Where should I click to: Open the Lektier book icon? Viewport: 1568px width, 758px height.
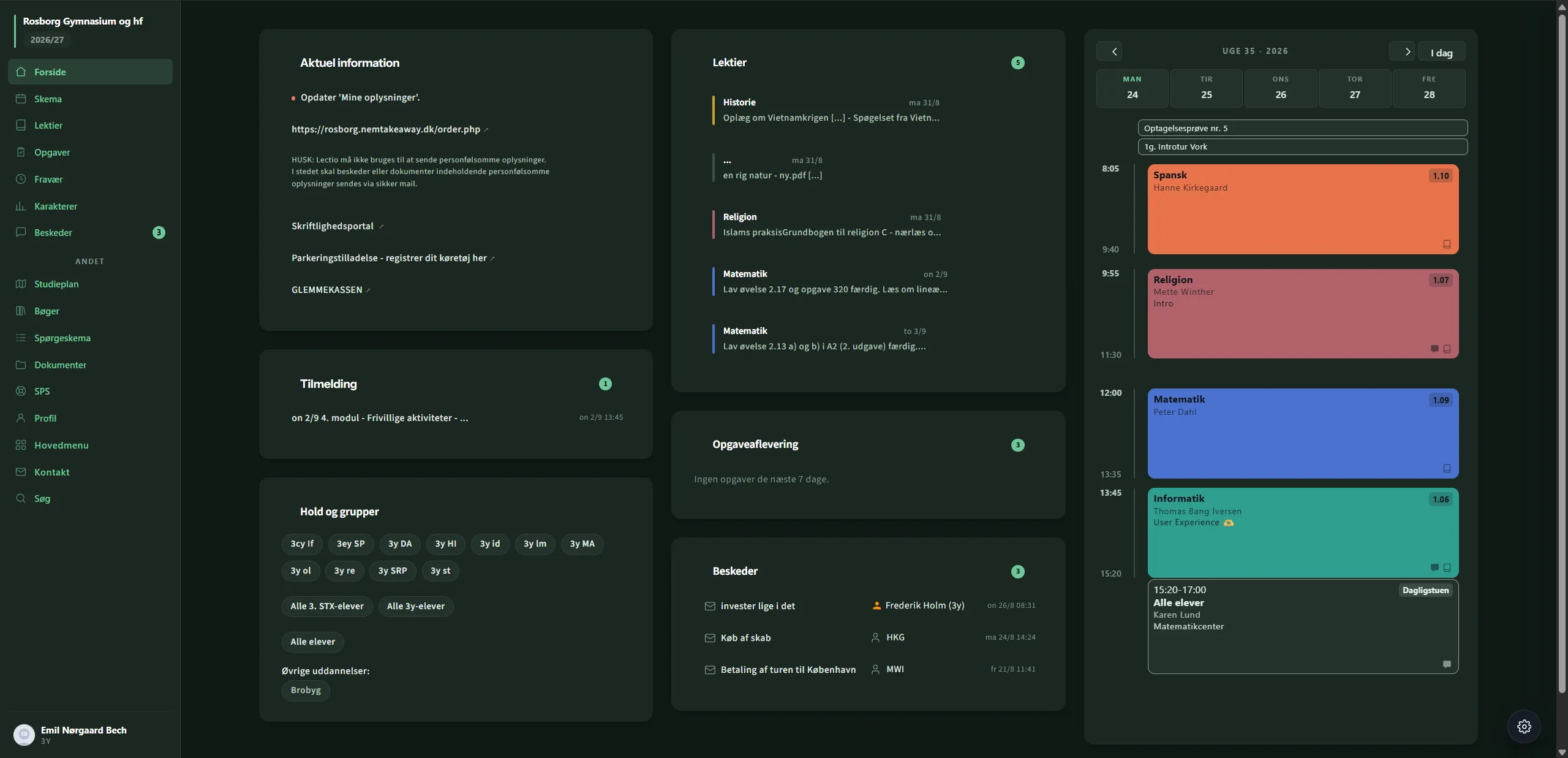(21, 125)
